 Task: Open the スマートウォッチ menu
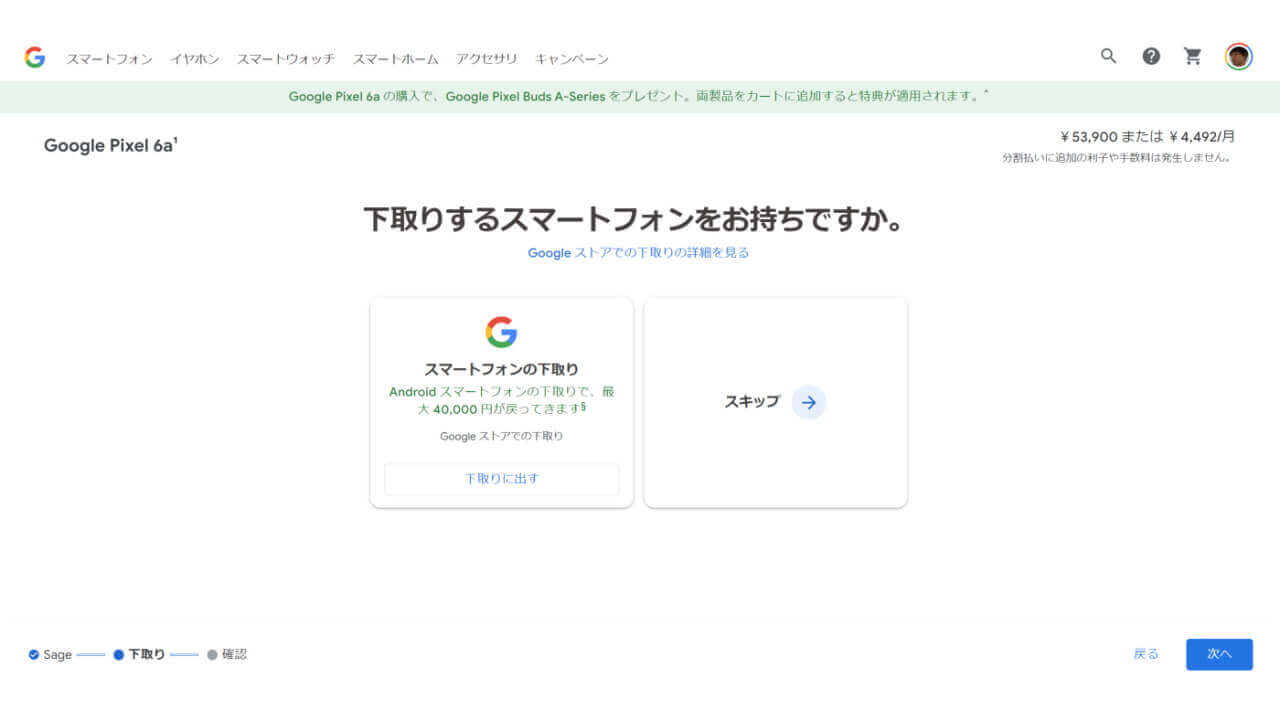pos(285,59)
